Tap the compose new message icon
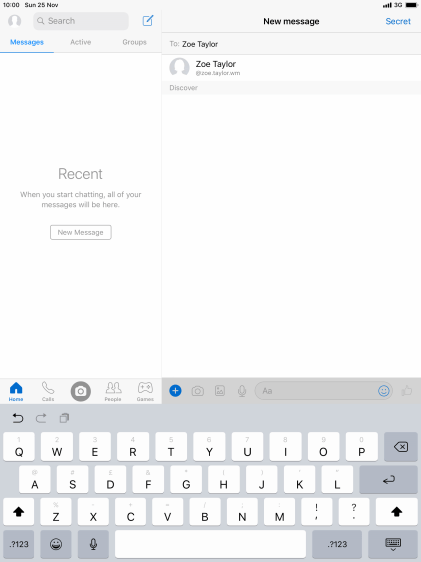The width and height of the screenshot is (421, 562). [x=148, y=21]
